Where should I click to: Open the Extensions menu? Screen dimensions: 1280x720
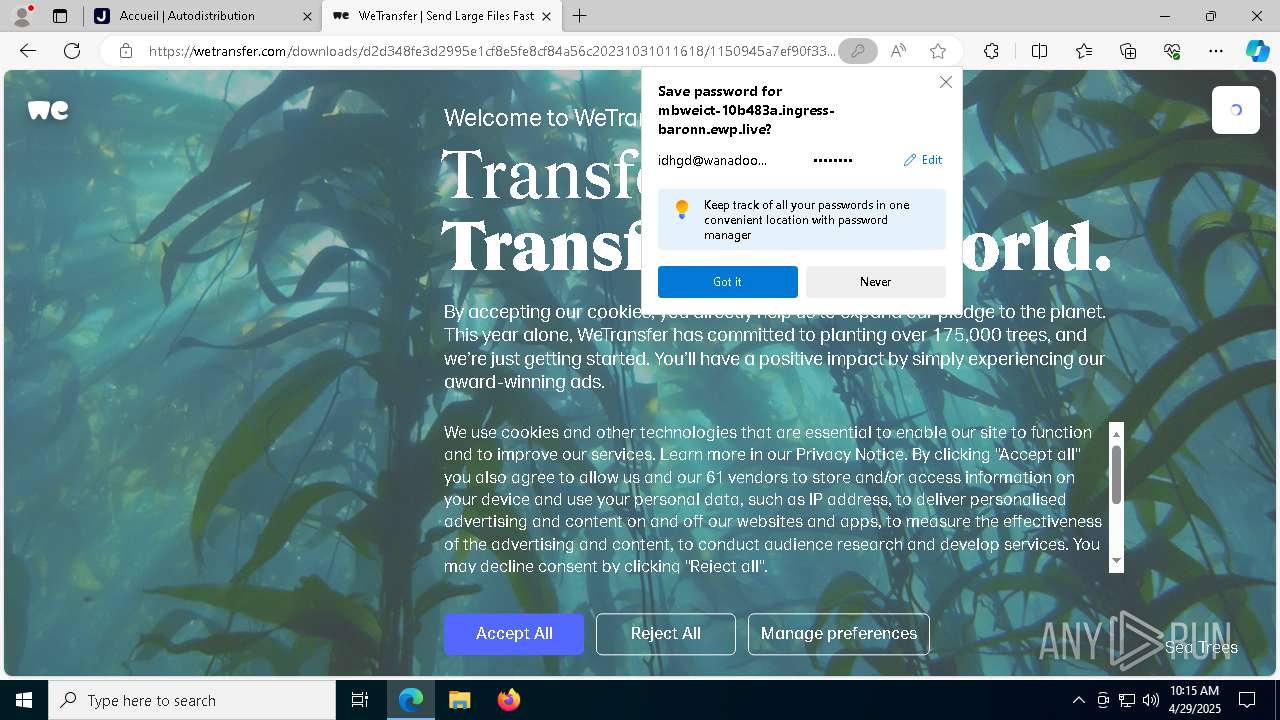(991, 51)
